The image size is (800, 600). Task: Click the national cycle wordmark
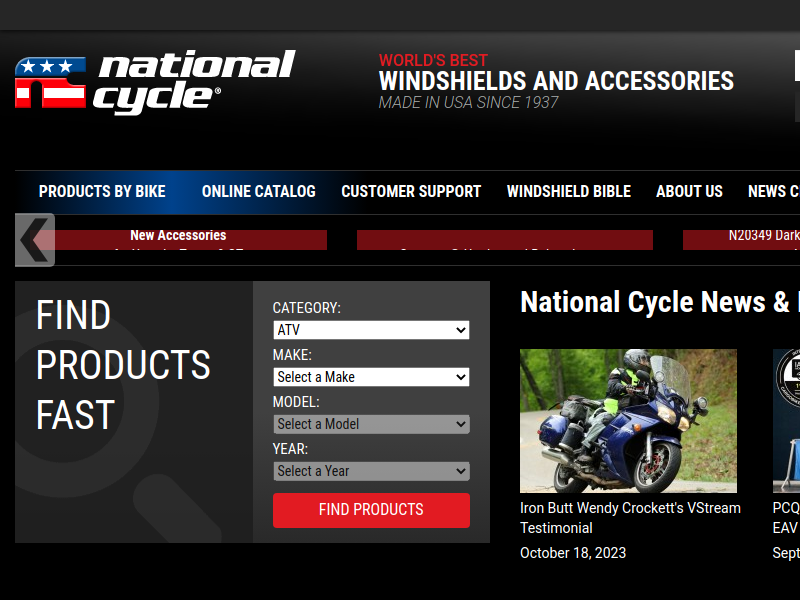pyautogui.click(x=194, y=82)
